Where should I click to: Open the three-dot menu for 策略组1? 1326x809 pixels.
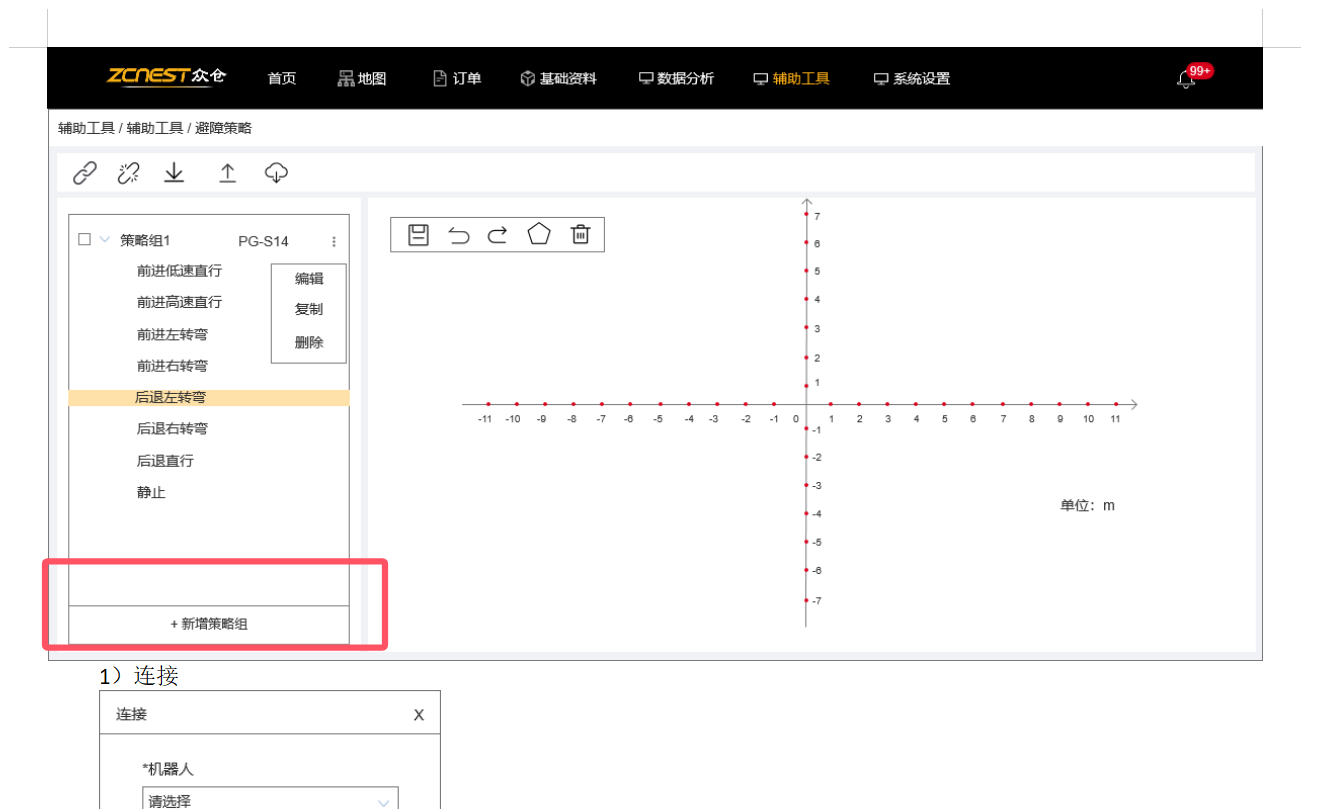point(333,242)
